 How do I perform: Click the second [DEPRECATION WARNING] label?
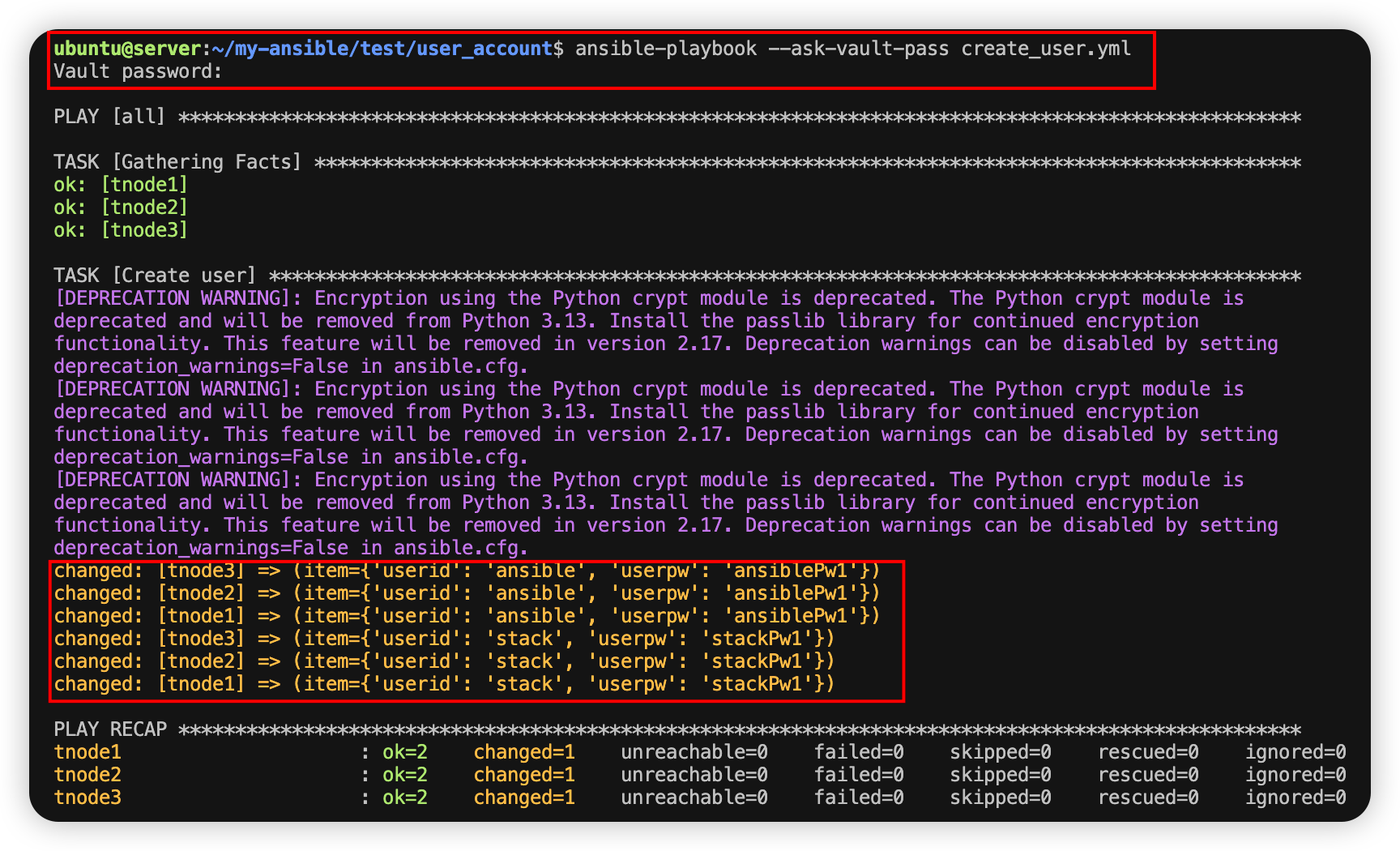172,389
